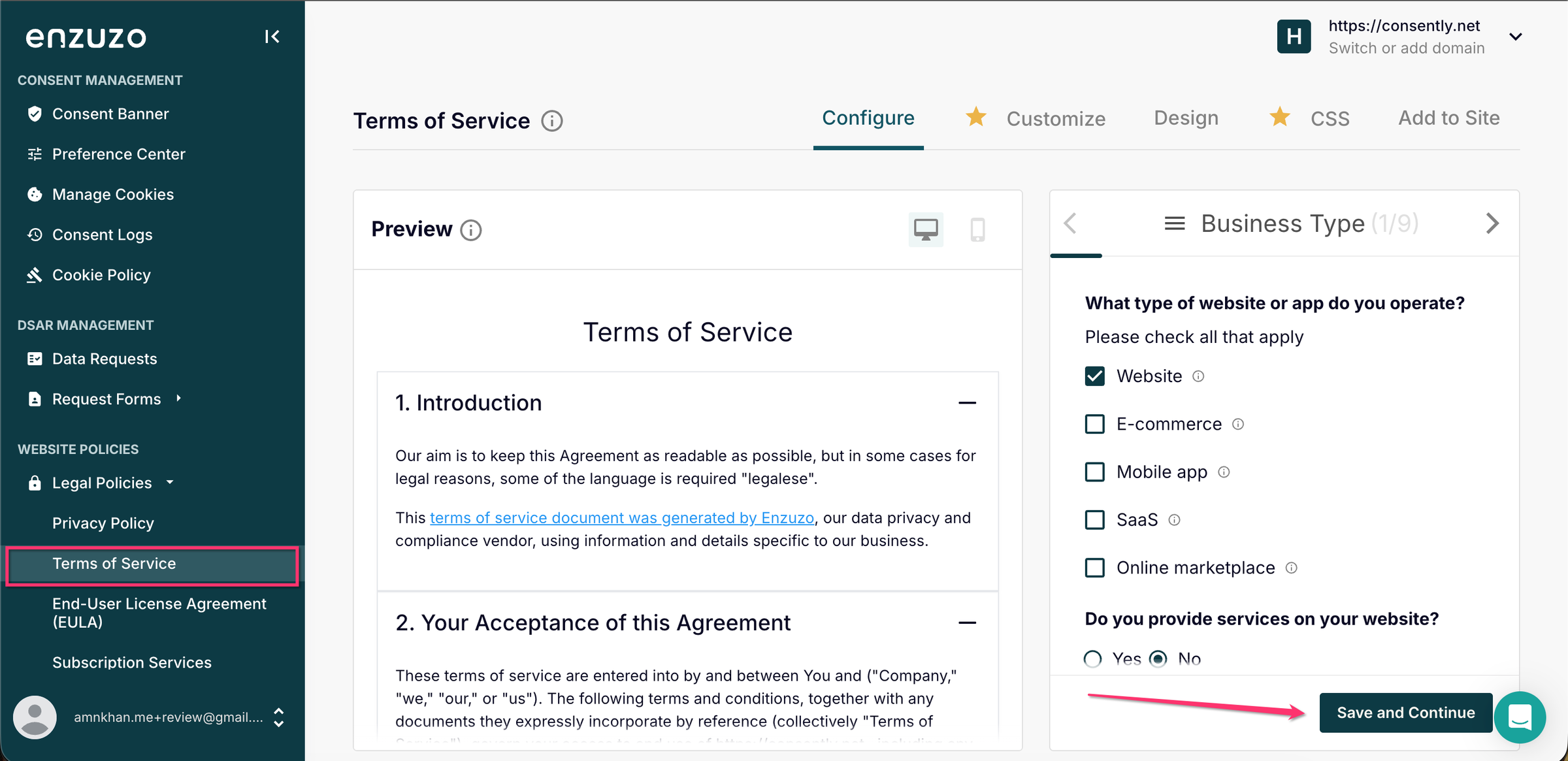This screenshot has width=1568, height=761.
Task: Click Save and Continue button
Action: [x=1405, y=713]
